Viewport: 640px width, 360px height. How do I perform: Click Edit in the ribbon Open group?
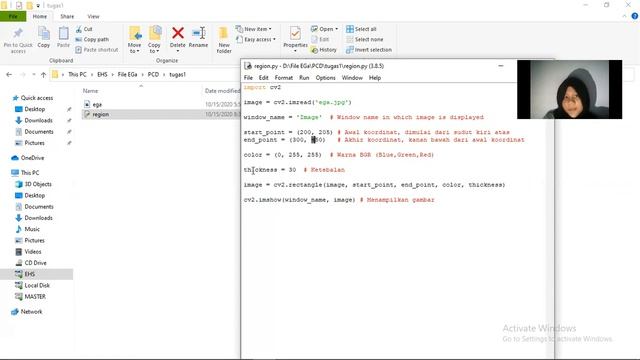[320, 40]
